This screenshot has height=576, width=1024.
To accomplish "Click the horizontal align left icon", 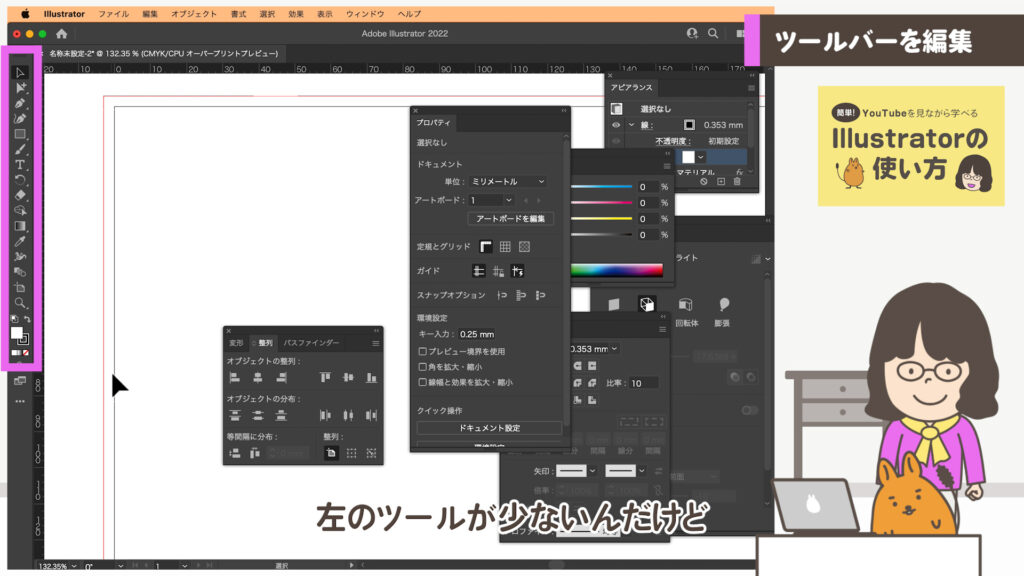I will (x=234, y=377).
